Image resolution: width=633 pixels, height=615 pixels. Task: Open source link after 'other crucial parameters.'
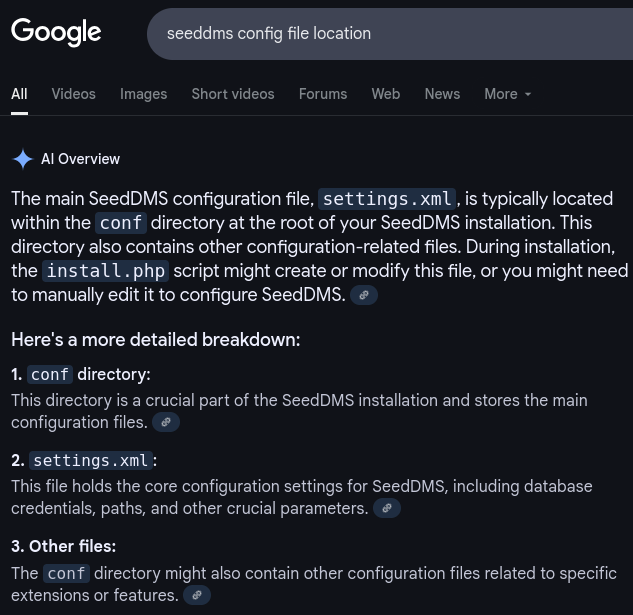pos(386,508)
